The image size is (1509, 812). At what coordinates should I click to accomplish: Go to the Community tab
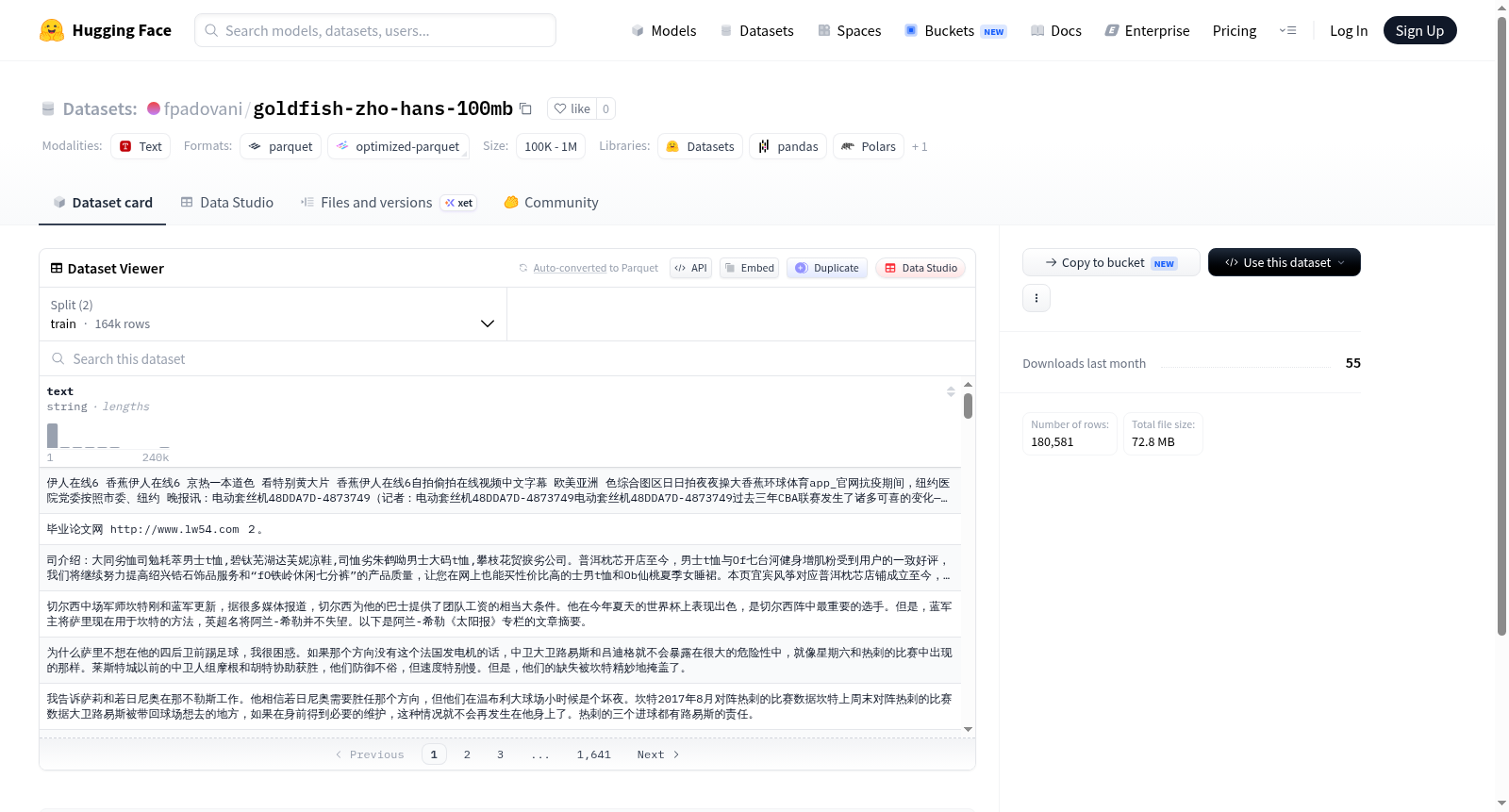[551, 203]
